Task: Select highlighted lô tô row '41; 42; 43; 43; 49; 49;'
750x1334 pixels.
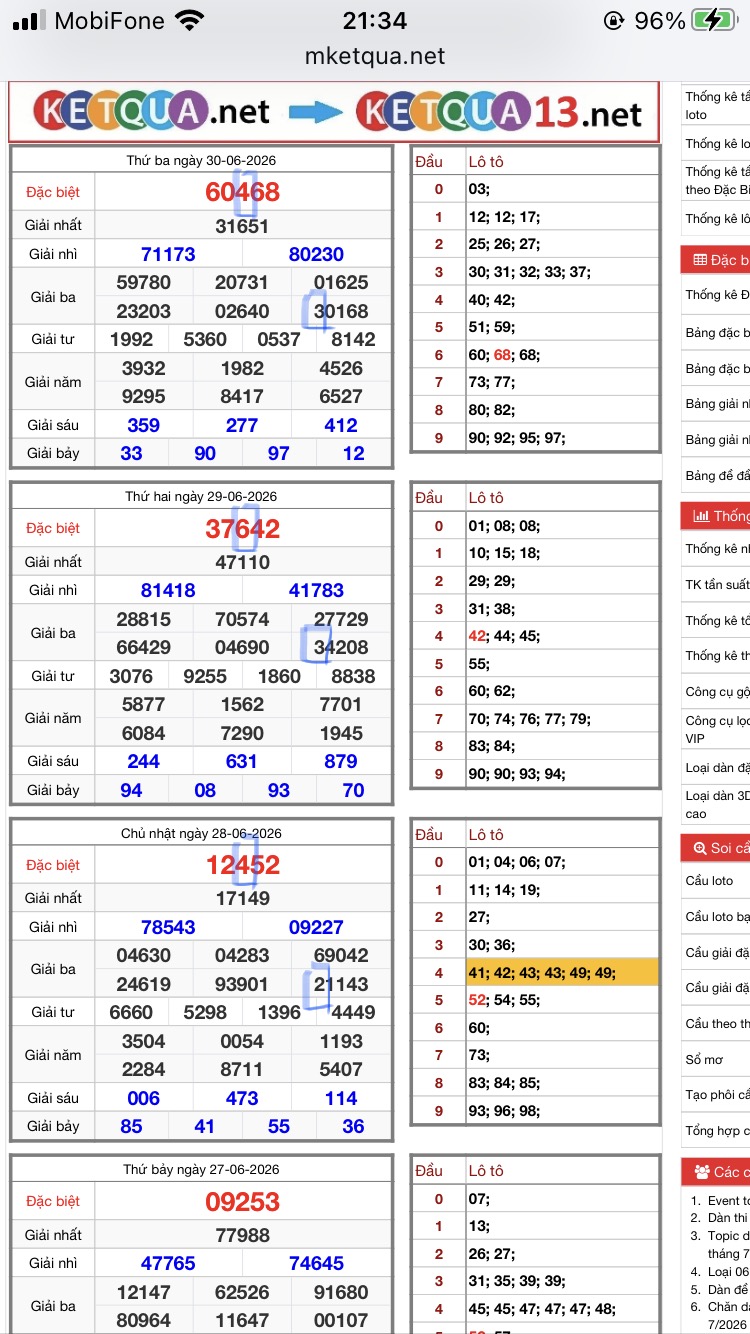Action: pos(562,972)
